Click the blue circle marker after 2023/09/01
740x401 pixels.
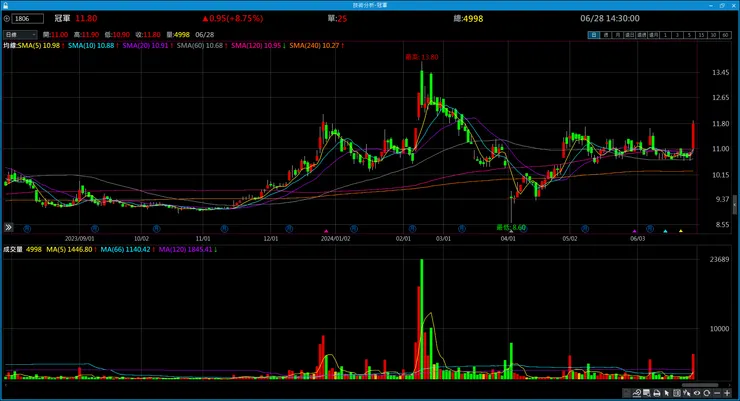coord(95,228)
